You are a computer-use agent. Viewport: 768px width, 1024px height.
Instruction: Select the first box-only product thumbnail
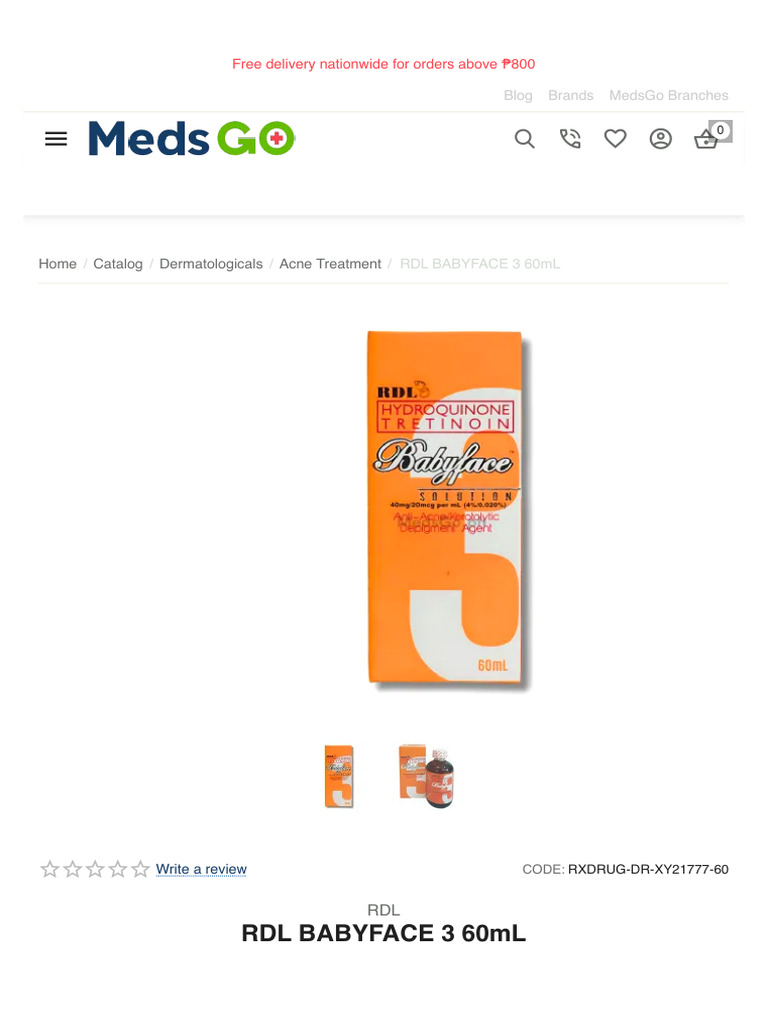(x=339, y=776)
